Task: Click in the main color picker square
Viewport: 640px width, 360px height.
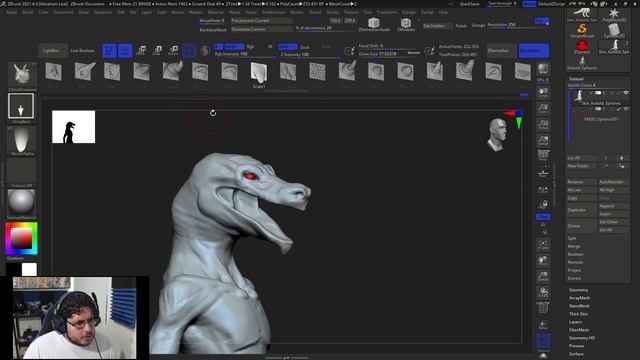Action: pyautogui.click(x=21, y=238)
